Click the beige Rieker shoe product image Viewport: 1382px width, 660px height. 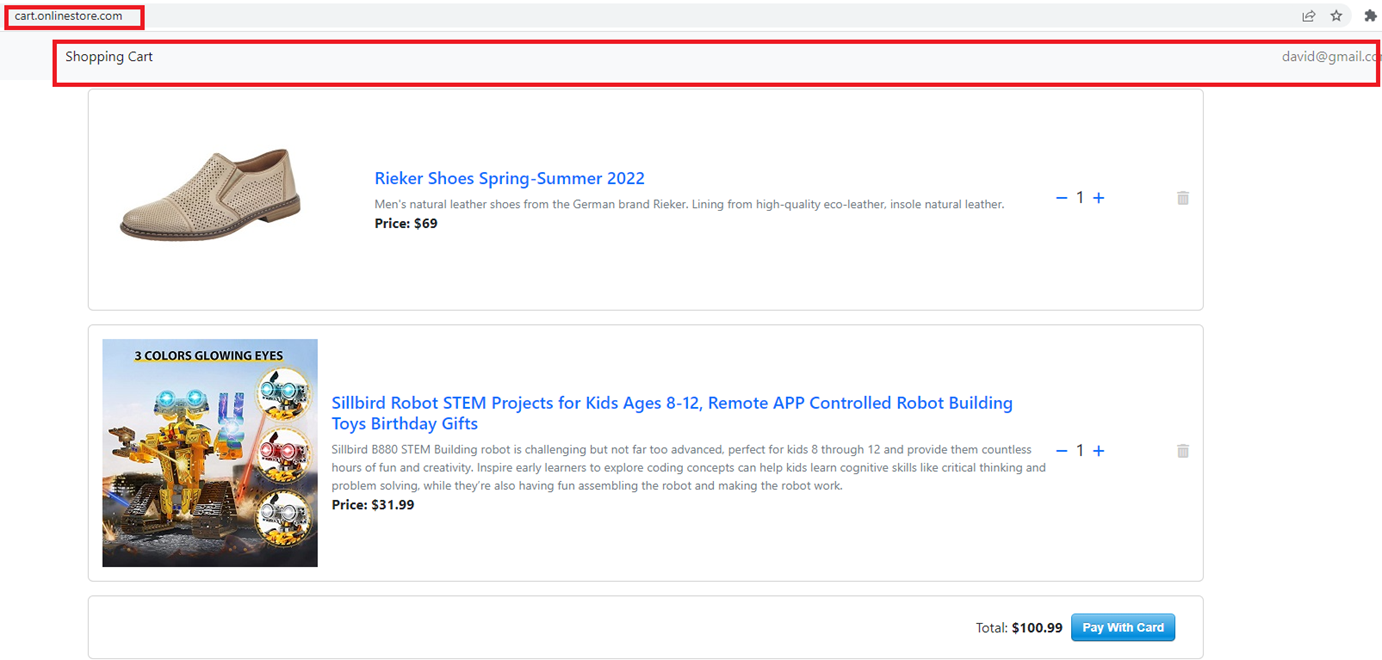[210, 196]
